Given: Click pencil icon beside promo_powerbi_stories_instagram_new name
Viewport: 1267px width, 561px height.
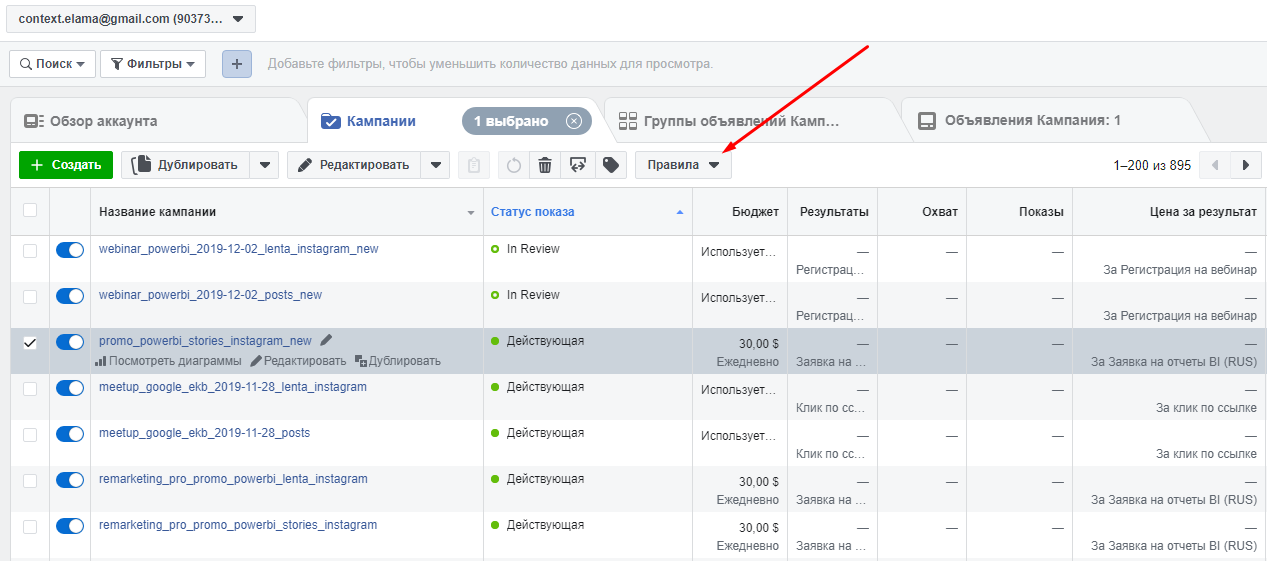Looking at the screenshot, I should (326, 340).
